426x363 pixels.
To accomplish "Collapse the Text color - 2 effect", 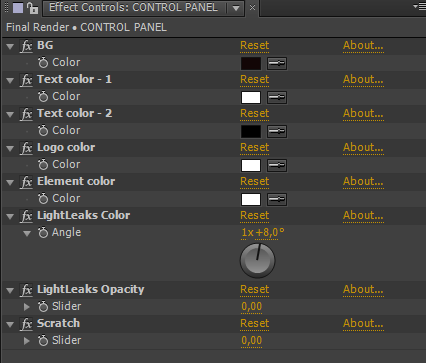I will (x=10, y=114).
